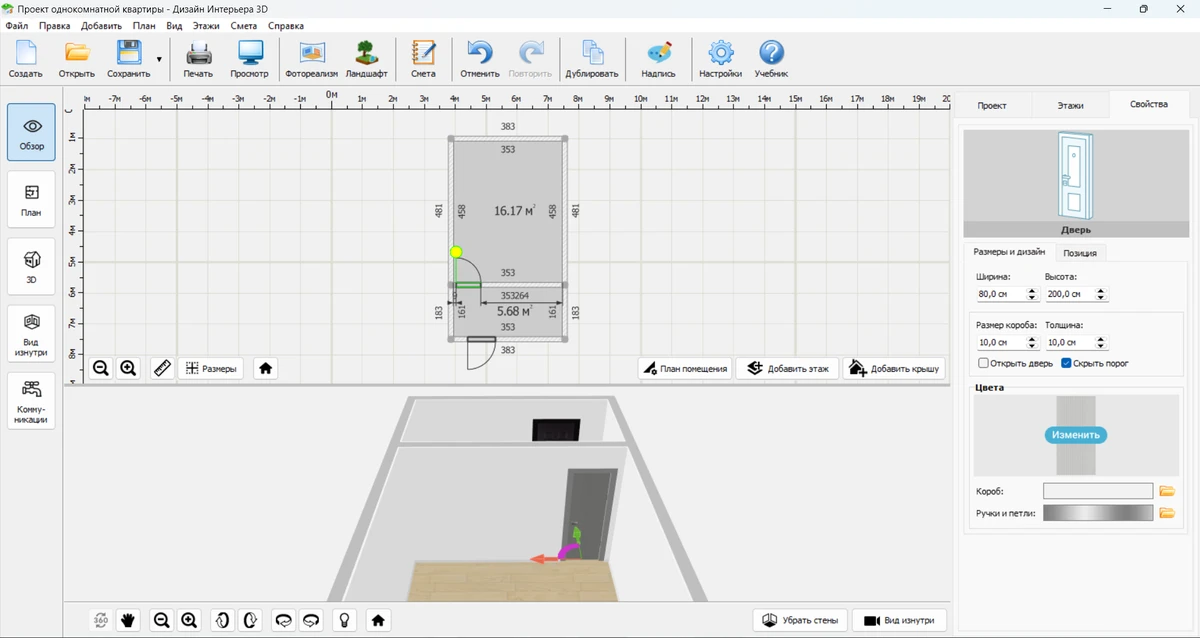Click the Добавить крышу button

pyautogui.click(x=894, y=368)
